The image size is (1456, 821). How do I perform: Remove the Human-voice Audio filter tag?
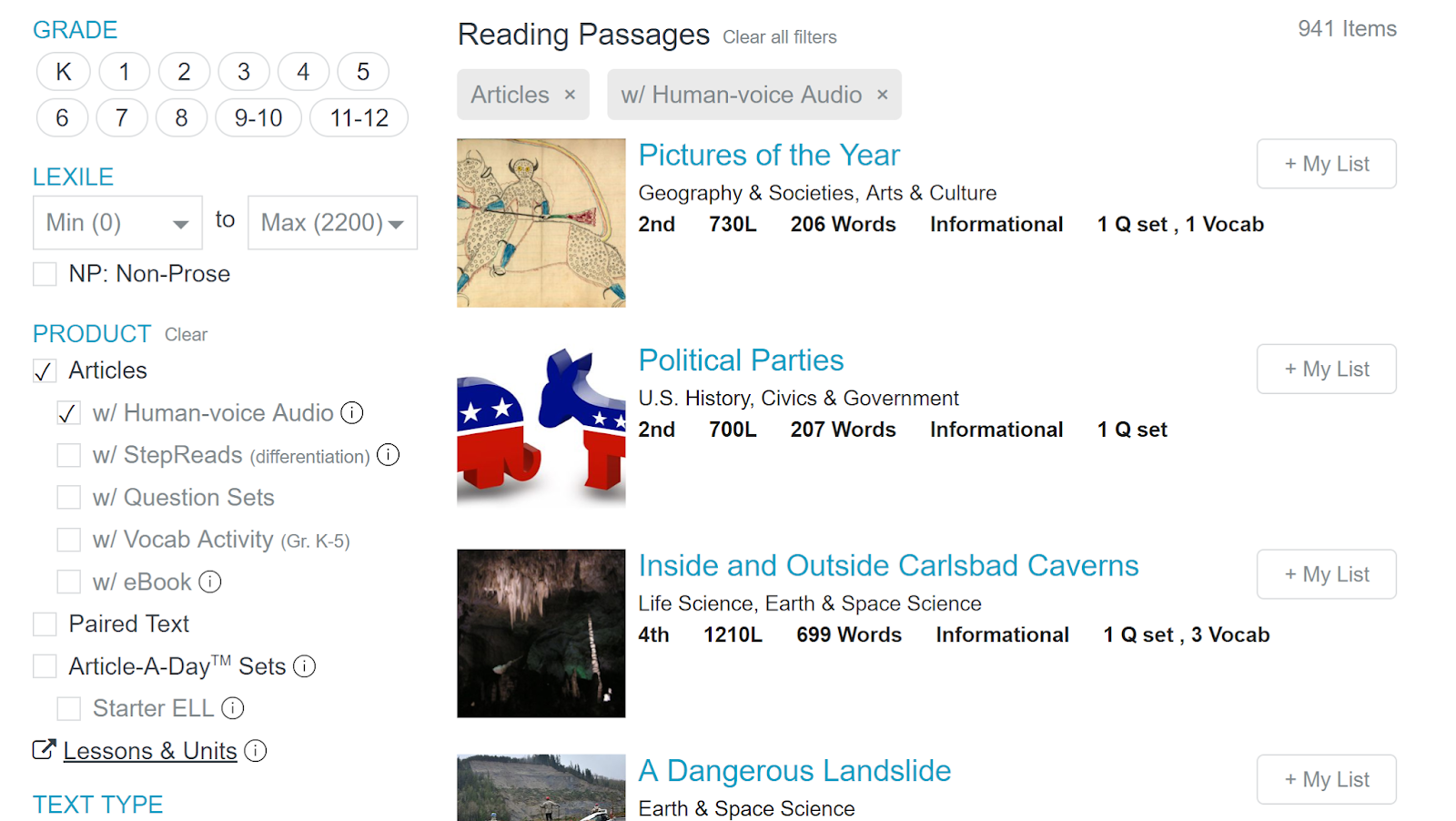[x=882, y=95]
